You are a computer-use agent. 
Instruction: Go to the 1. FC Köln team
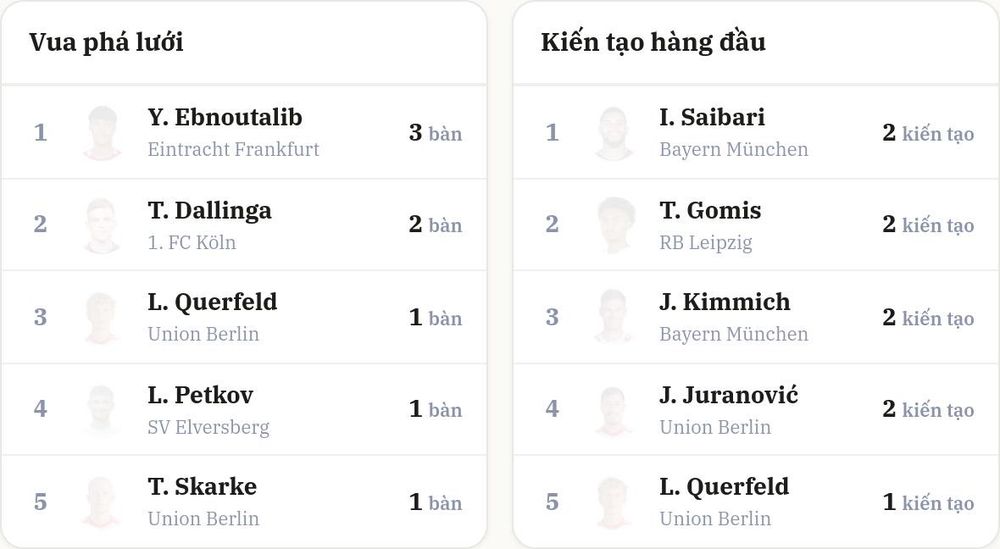tap(191, 242)
